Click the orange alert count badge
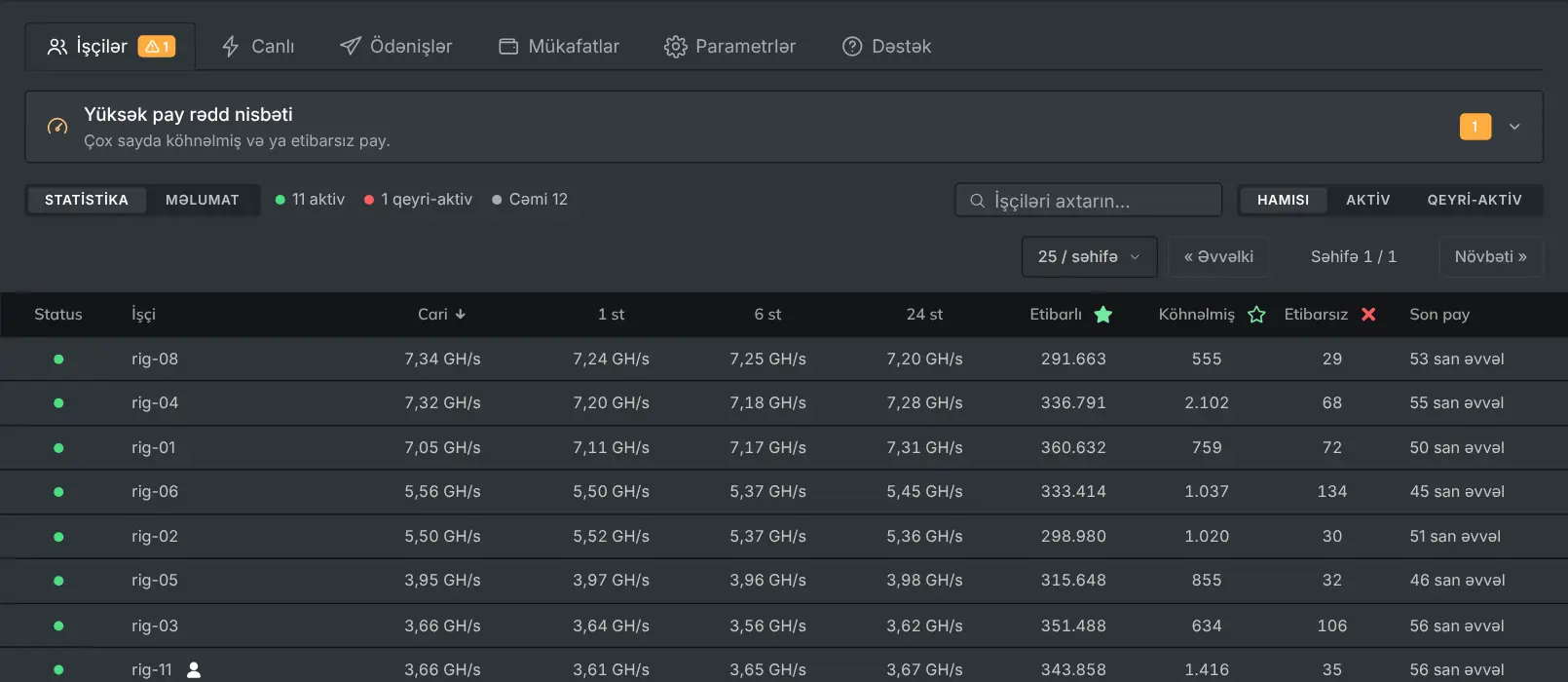This screenshot has width=1568, height=682. tap(1475, 127)
